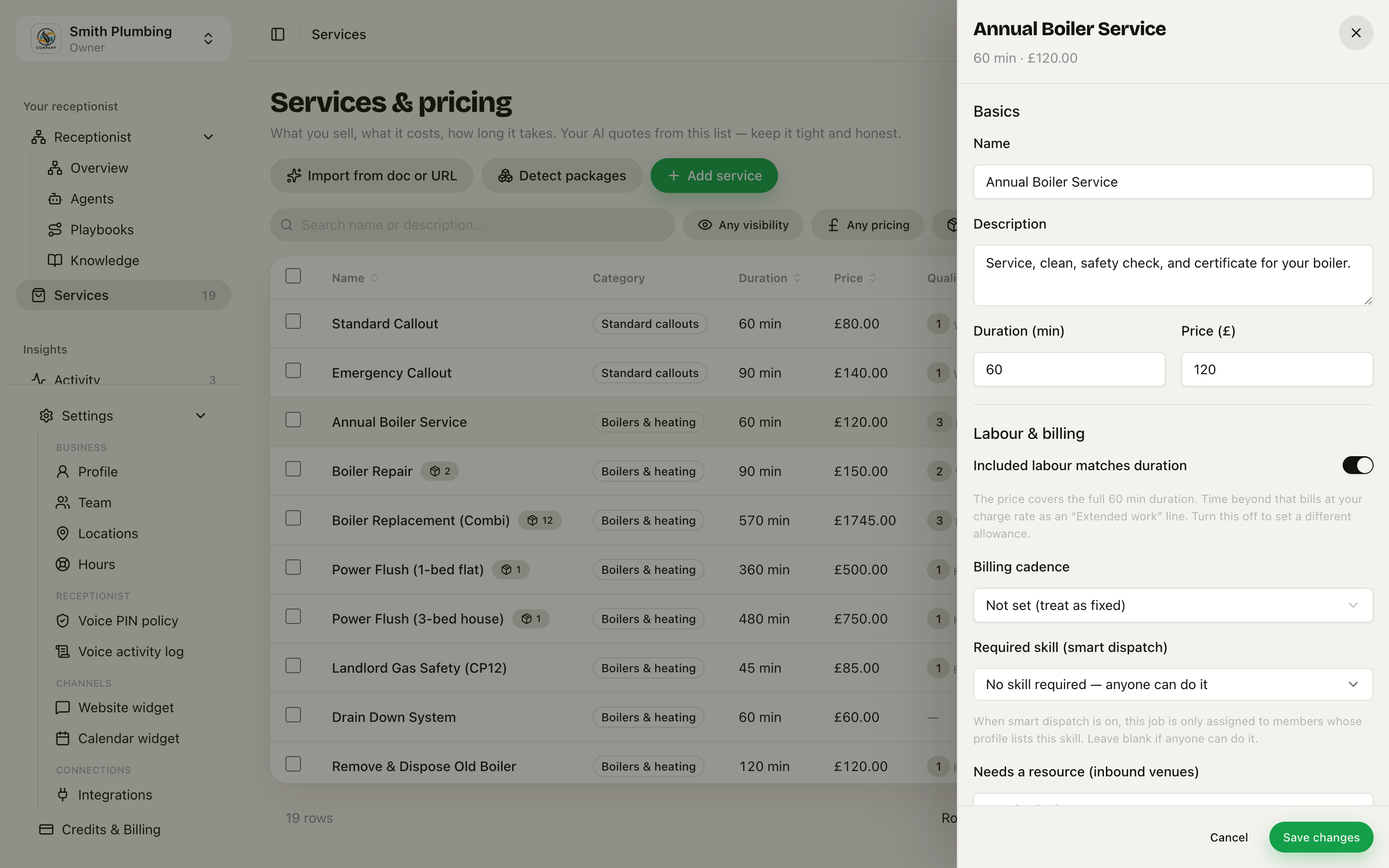Open Locations via its pin icon
The width and height of the screenshot is (1389, 868).
click(x=63, y=533)
